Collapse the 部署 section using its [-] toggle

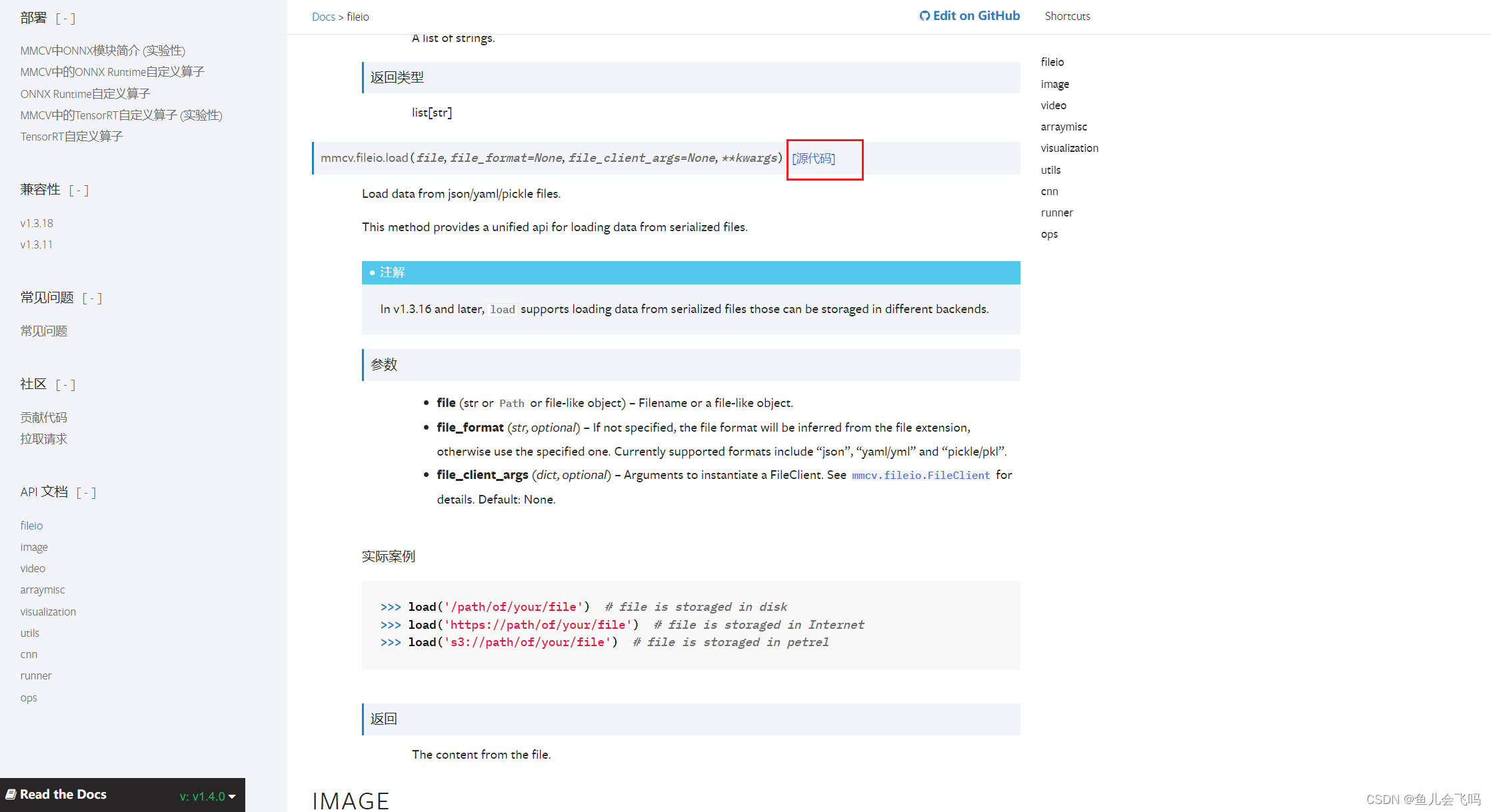click(65, 19)
